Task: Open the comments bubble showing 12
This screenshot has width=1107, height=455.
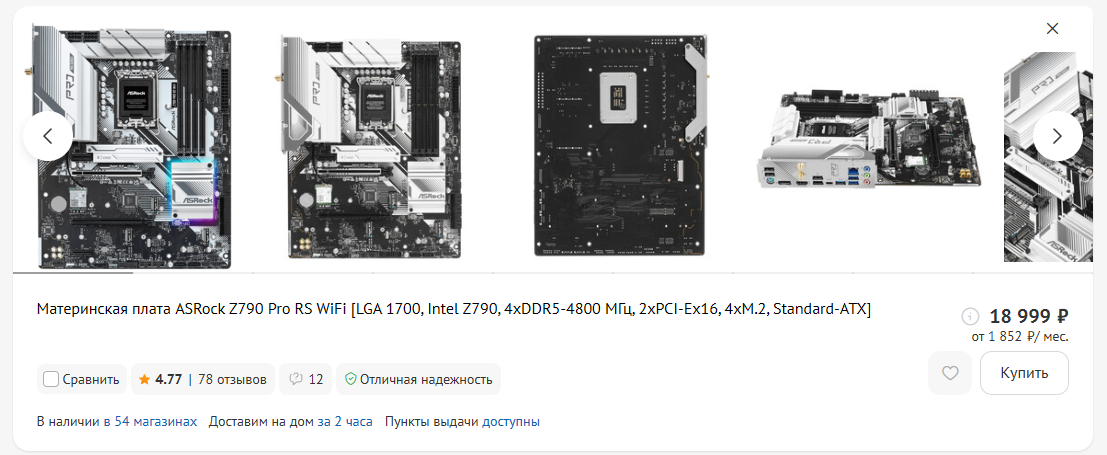Action: coord(306,379)
